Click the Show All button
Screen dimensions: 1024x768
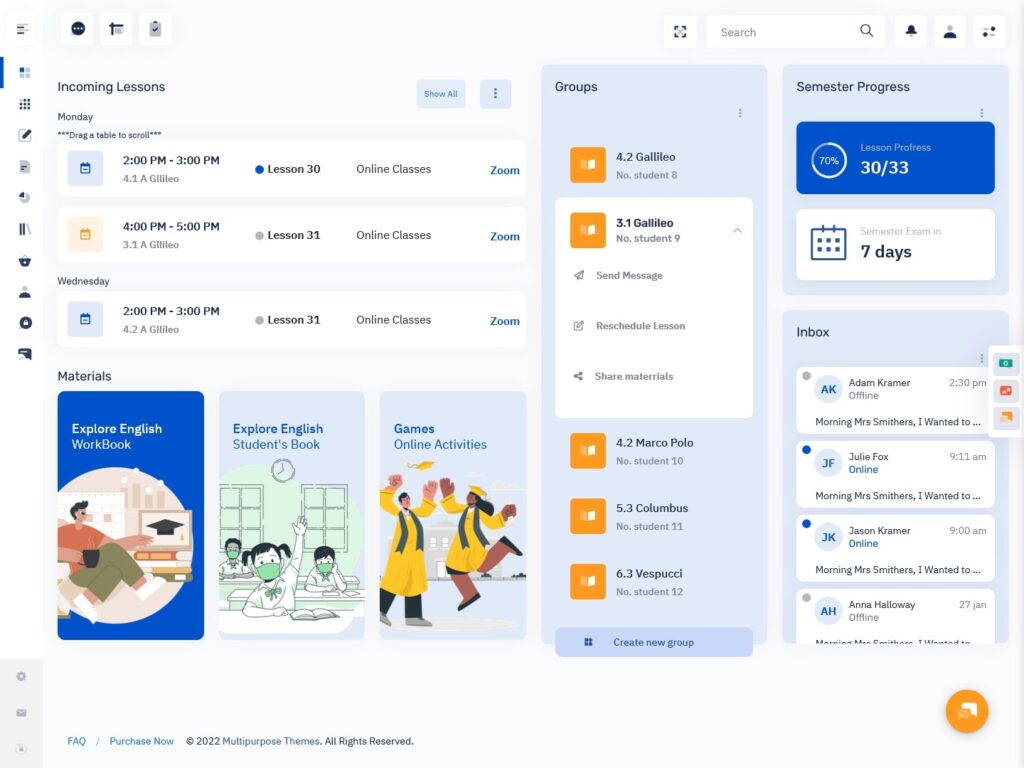pos(441,93)
